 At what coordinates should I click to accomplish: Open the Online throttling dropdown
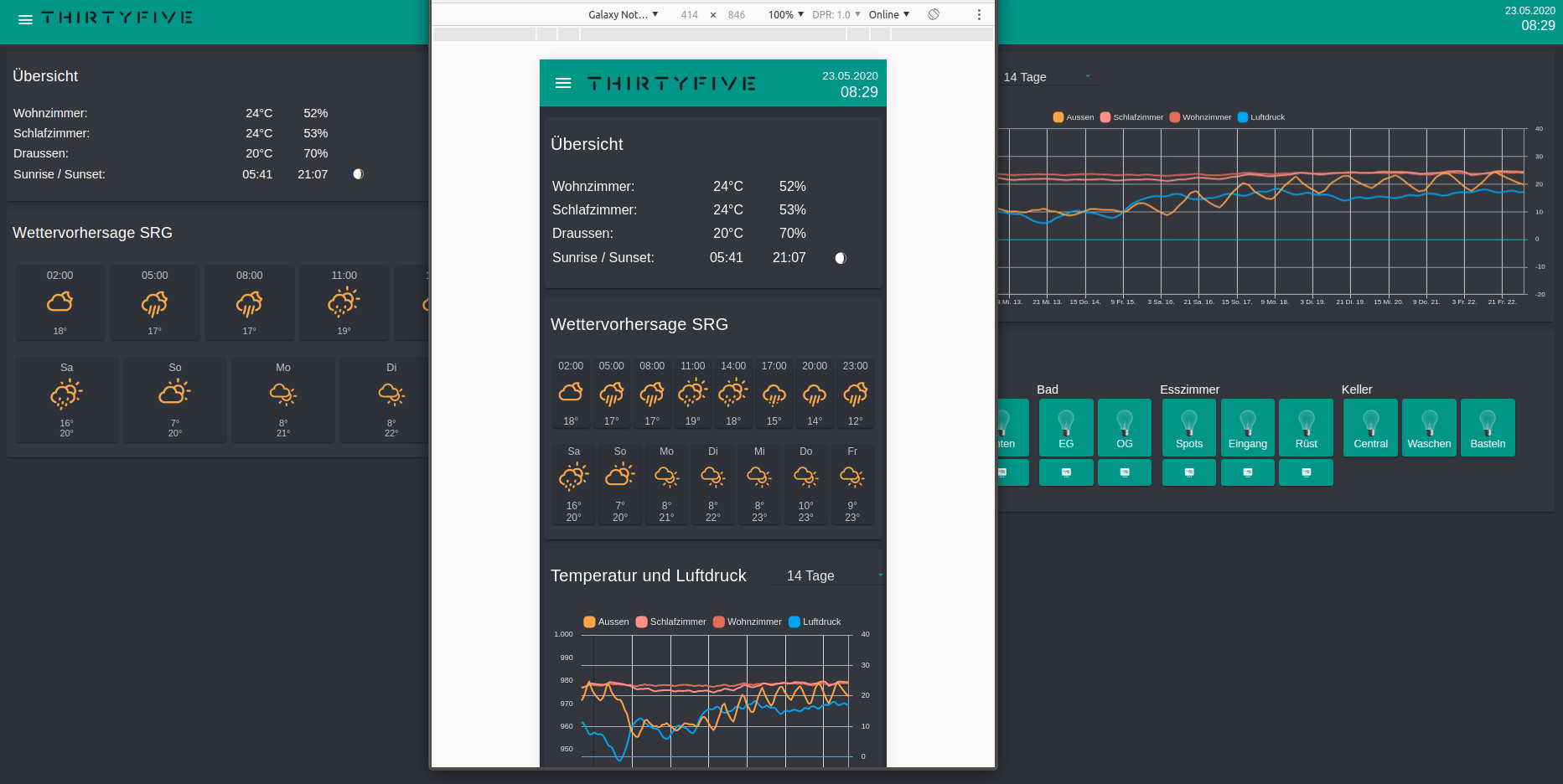click(889, 14)
